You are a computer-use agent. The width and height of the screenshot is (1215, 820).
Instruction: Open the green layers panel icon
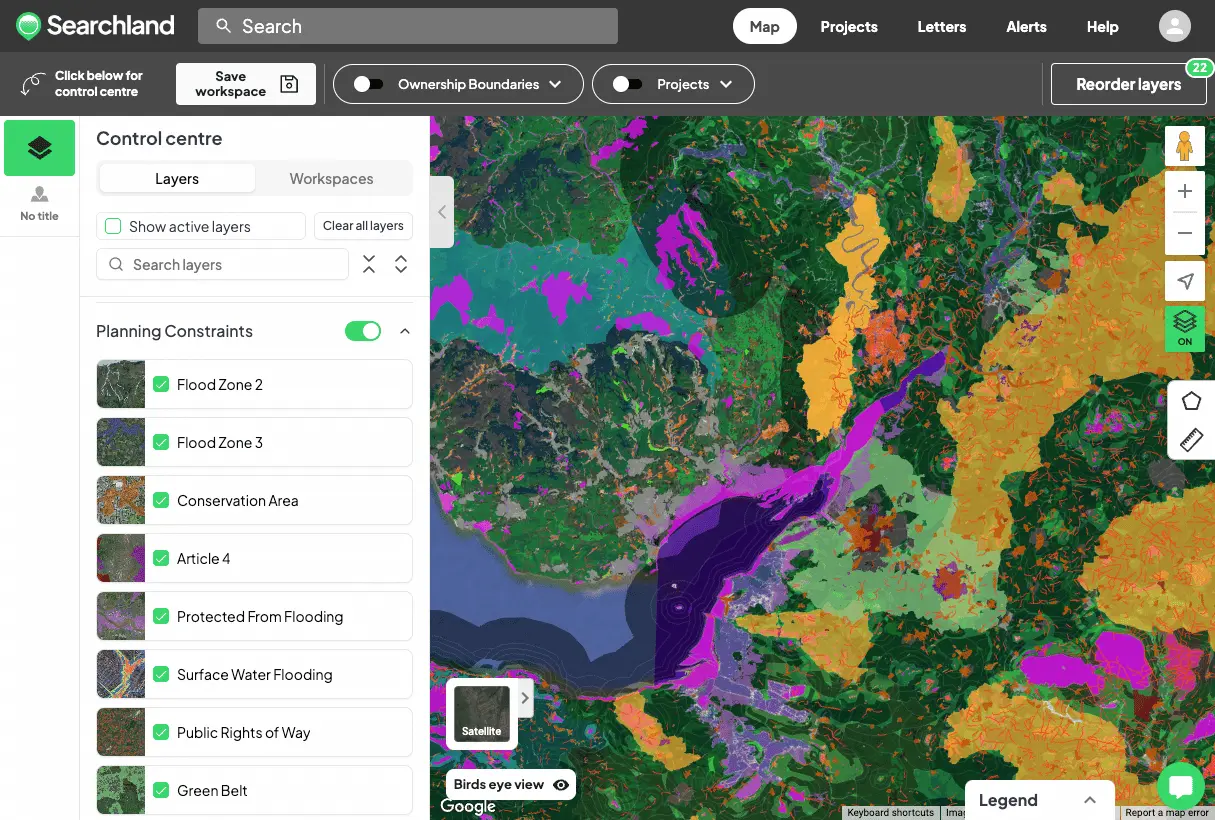[40, 148]
